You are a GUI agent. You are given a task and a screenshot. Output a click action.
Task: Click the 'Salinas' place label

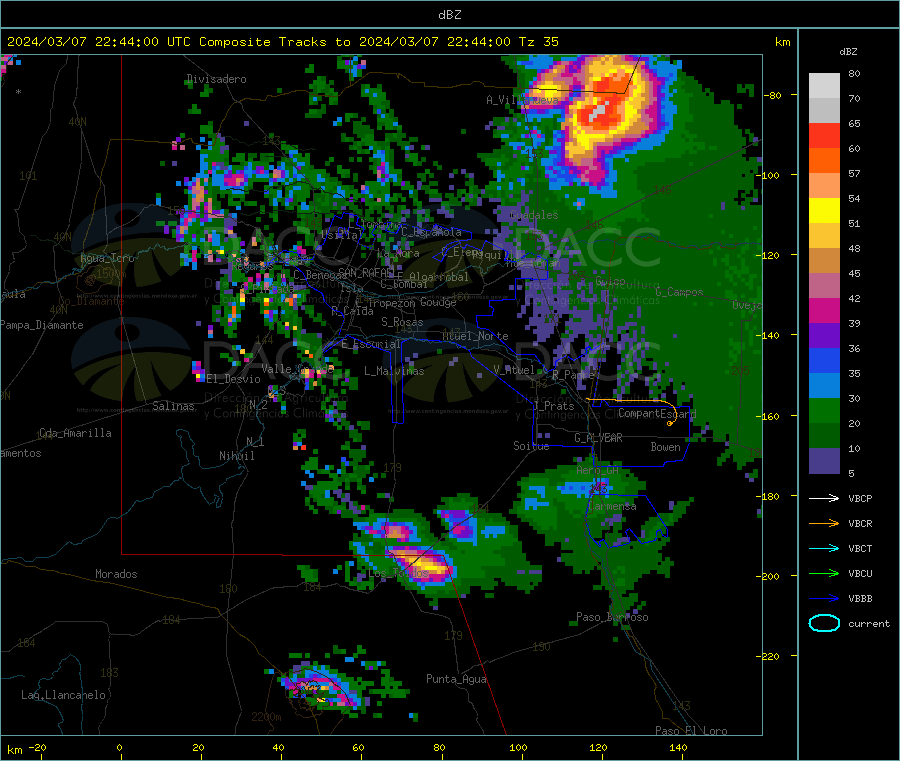pyautogui.click(x=173, y=406)
